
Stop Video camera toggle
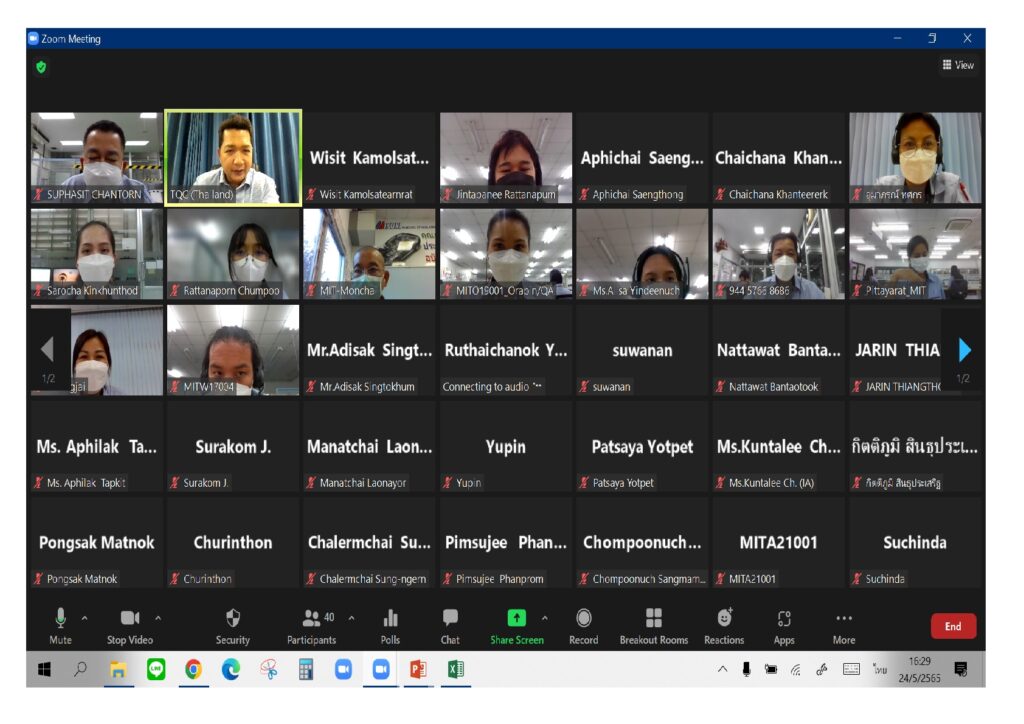[130, 619]
